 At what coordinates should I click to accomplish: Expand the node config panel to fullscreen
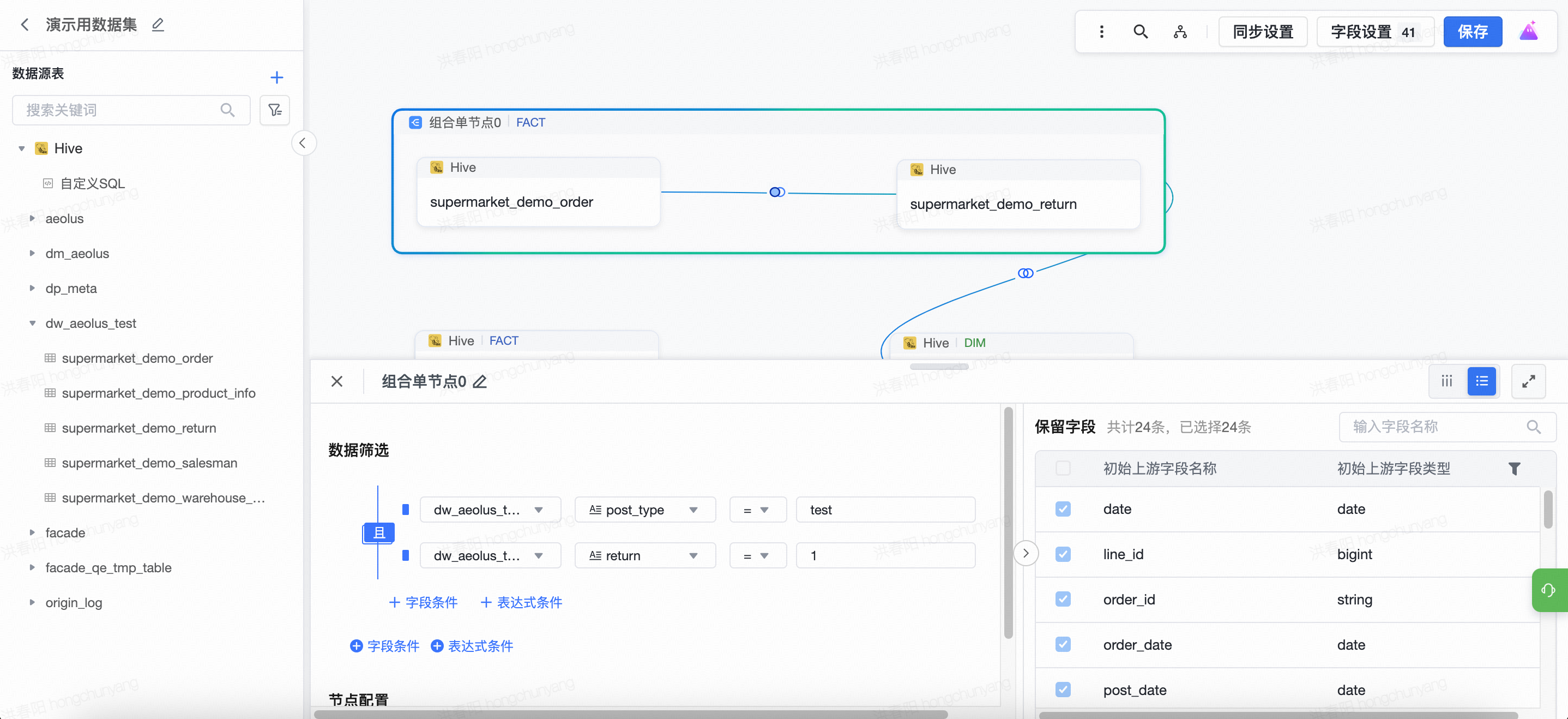[1528, 381]
